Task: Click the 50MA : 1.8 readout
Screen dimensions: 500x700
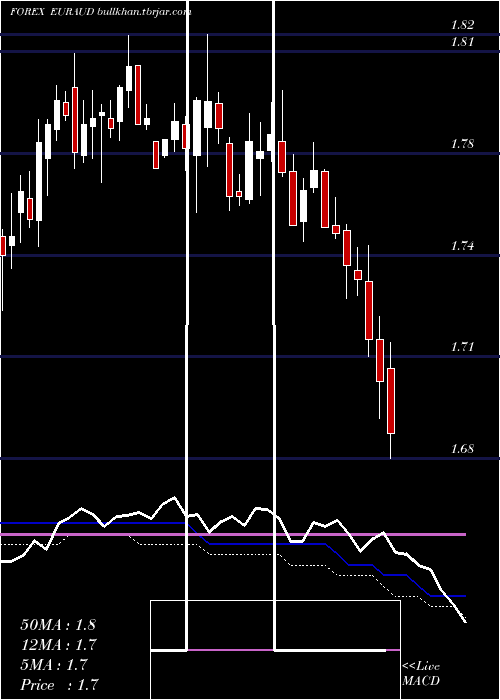Action: [x=58, y=625]
